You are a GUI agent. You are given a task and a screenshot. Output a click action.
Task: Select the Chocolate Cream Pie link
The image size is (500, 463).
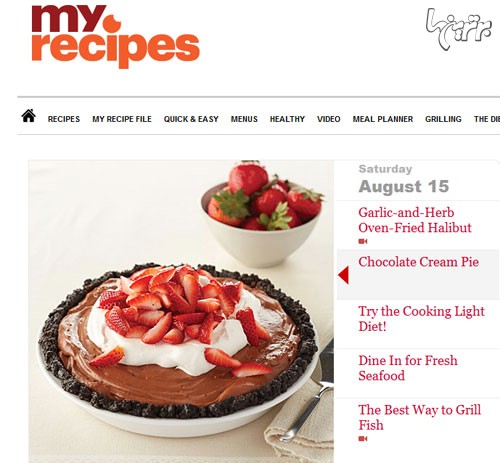(x=418, y=262)
